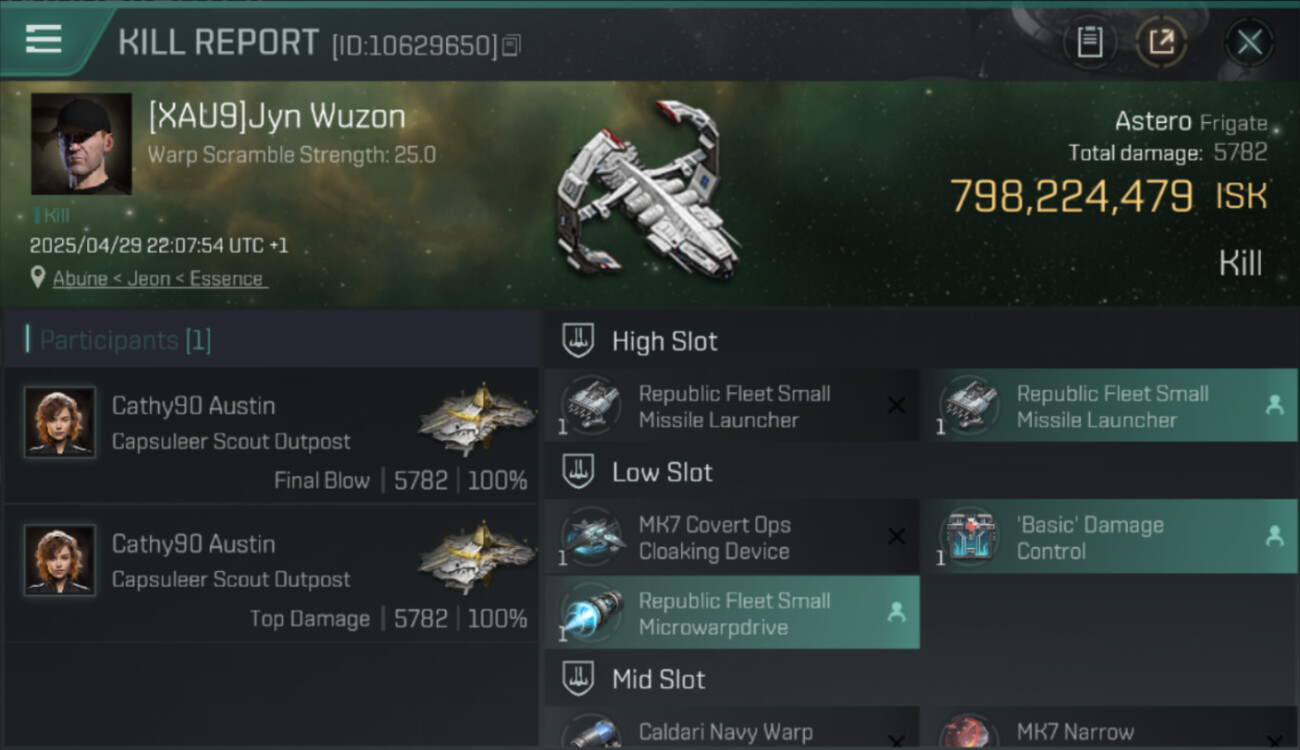Collapse the Low Slot section header
This screenshot has height=750, width=1300.
[x=920, y=472]
